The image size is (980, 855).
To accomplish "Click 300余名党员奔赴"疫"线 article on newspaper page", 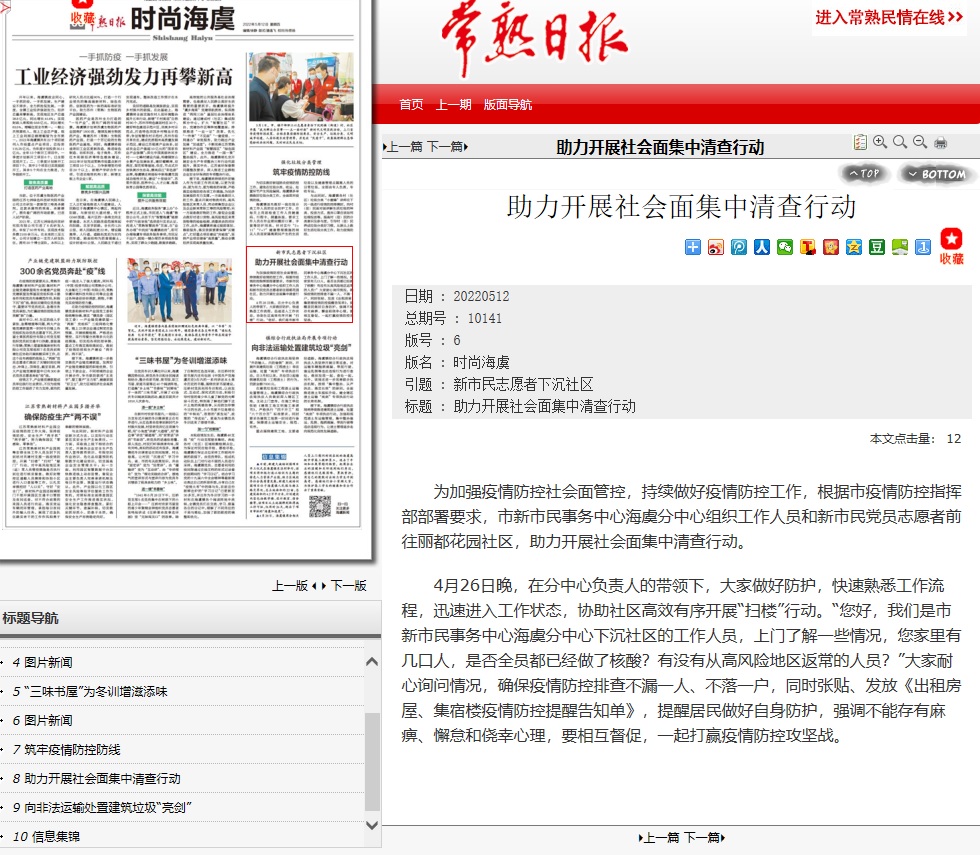I will 62,324.
